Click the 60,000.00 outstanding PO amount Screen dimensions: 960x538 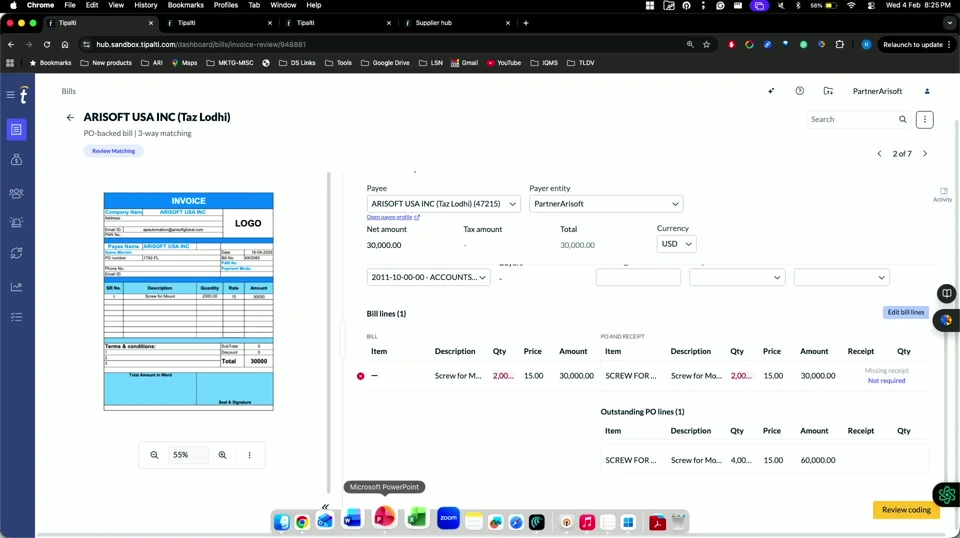(x=817, y=460)
